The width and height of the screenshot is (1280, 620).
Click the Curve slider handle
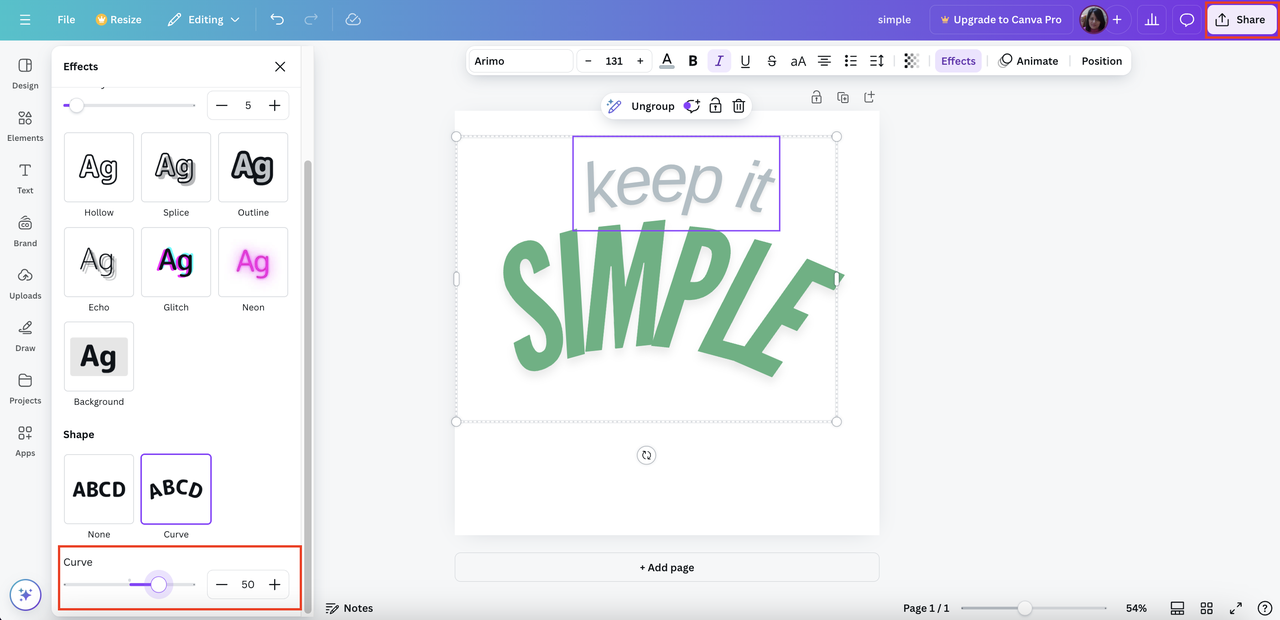pyautogui.click(x=159, y=584)
